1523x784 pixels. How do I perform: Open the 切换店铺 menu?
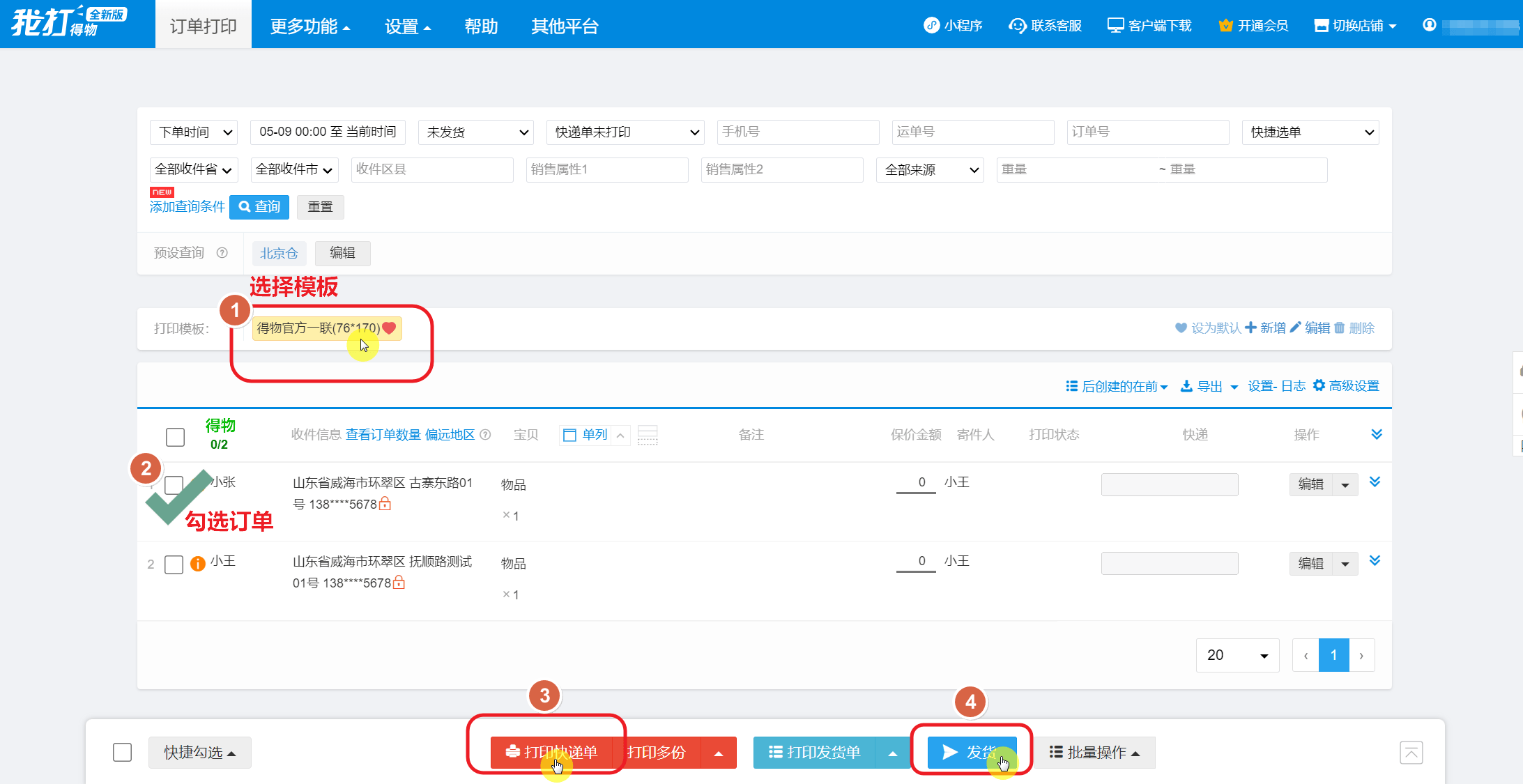1356,26
